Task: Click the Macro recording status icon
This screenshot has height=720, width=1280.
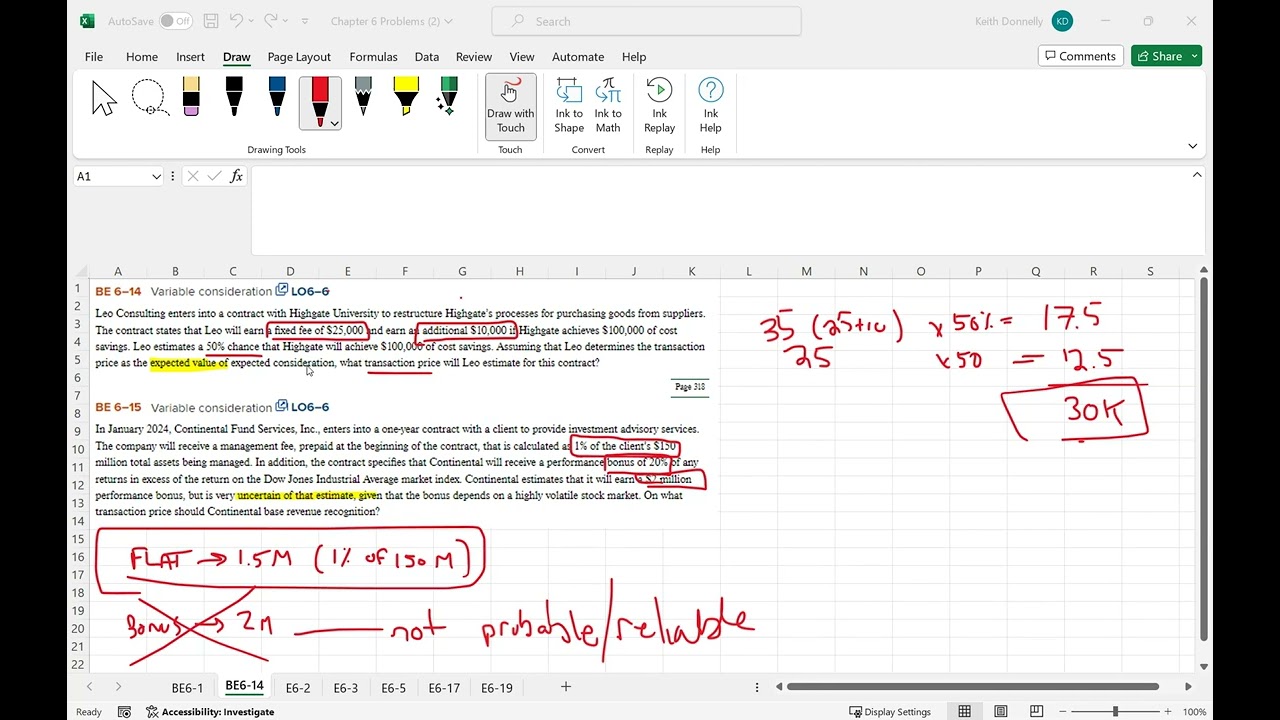Action: pos(124,712)
